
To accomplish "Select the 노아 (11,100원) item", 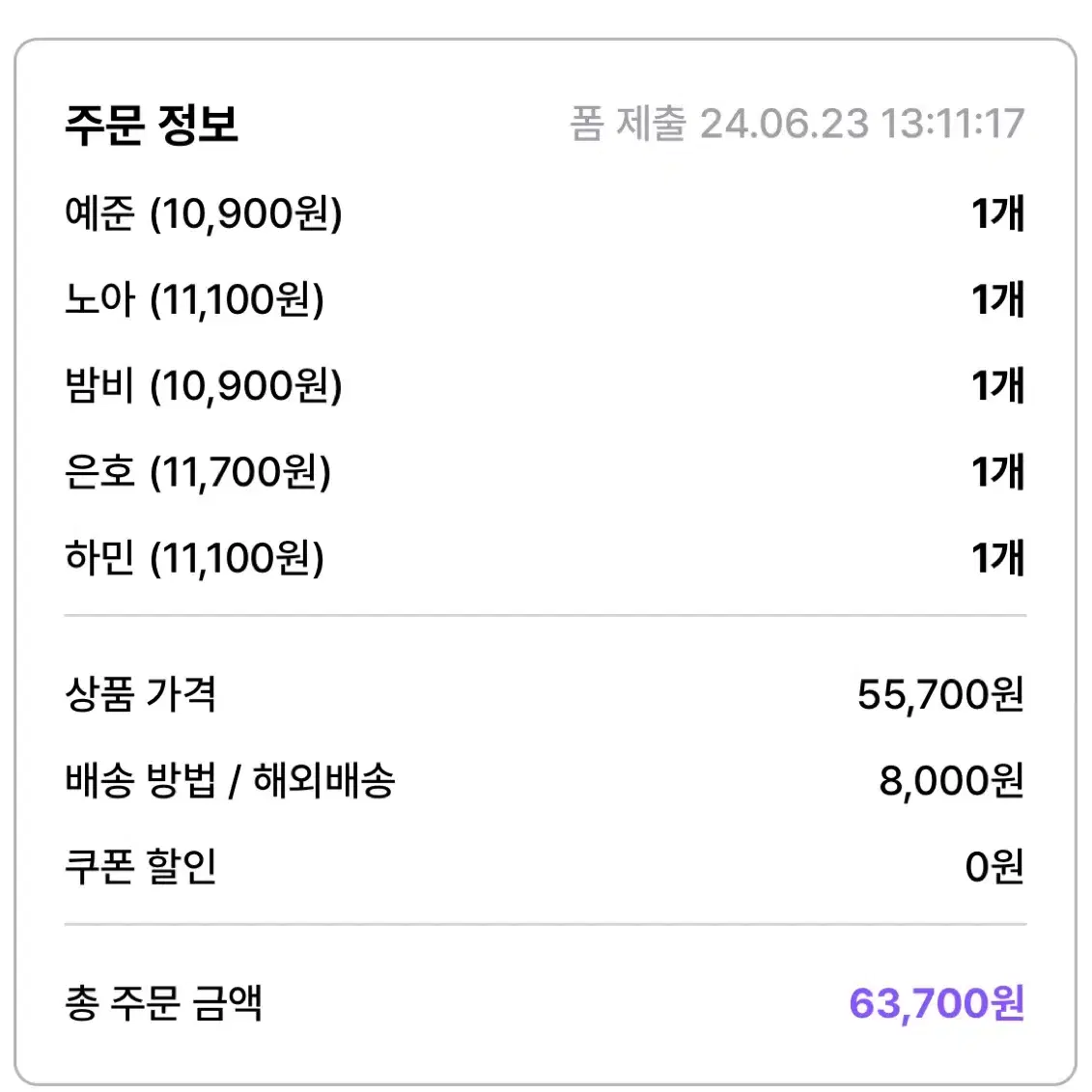I will pyautogui.click(x=194, y=299).
